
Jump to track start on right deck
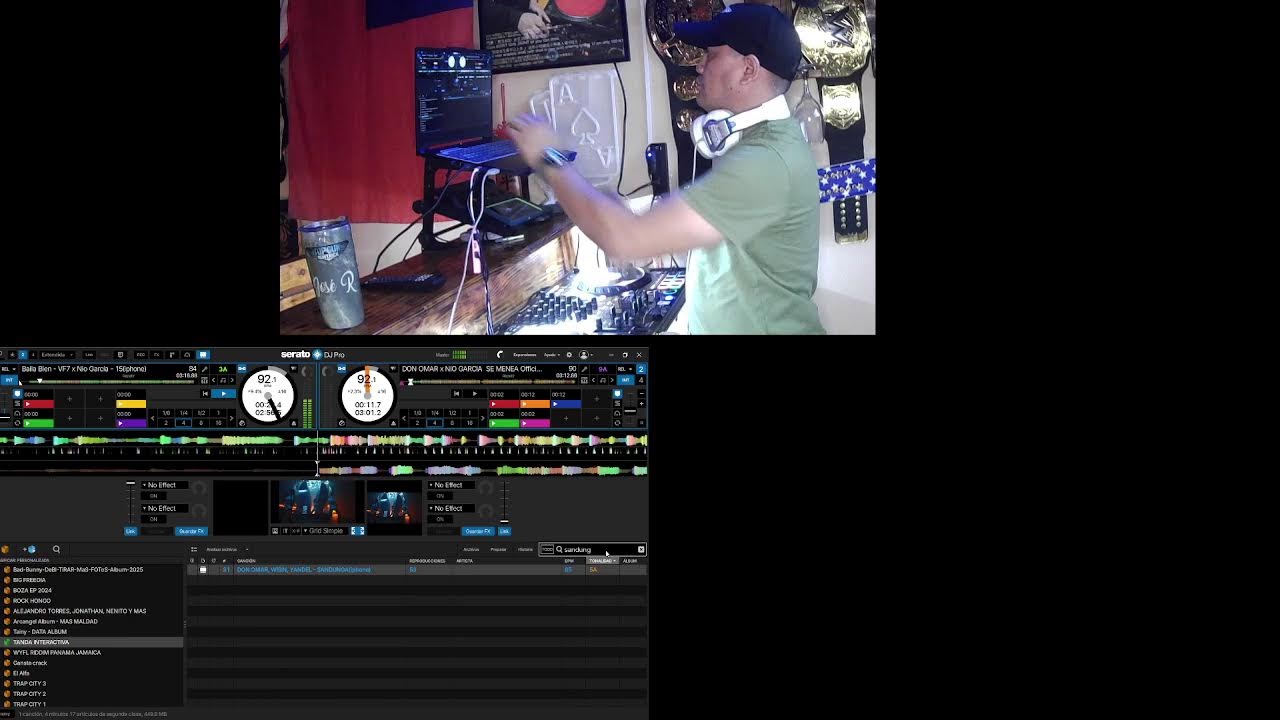(x=457, y=393)
